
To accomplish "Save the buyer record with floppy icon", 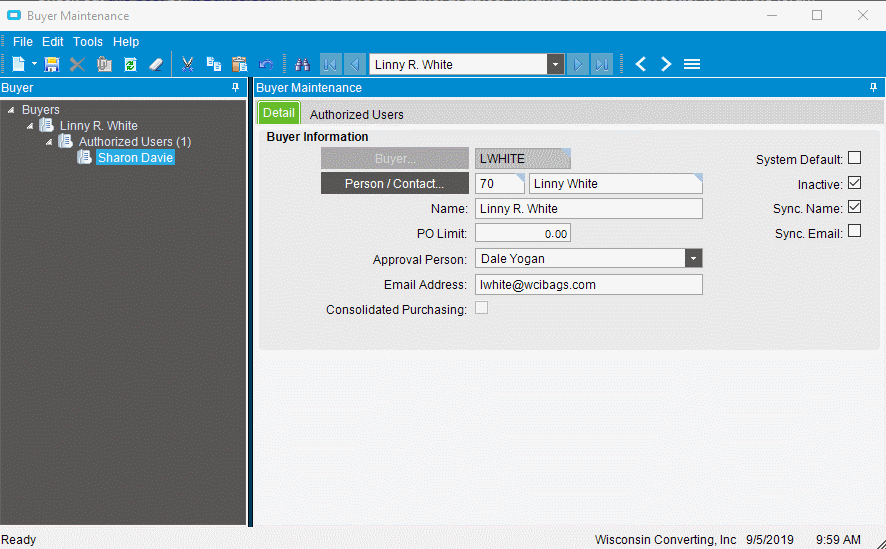I will tap(51, 64).
